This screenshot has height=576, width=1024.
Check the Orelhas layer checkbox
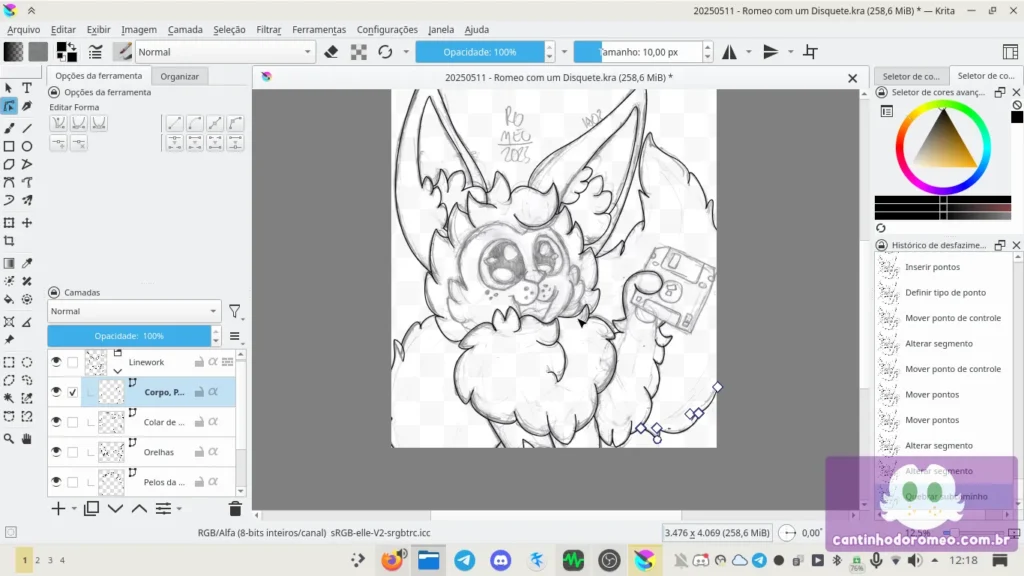[x=72, y=452]
